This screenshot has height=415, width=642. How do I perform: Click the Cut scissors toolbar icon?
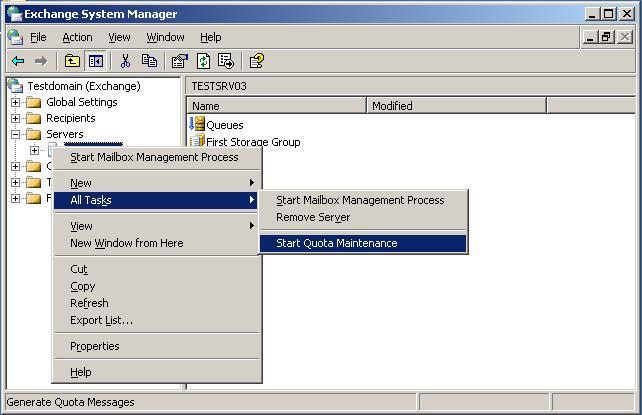tap(126, 61)
